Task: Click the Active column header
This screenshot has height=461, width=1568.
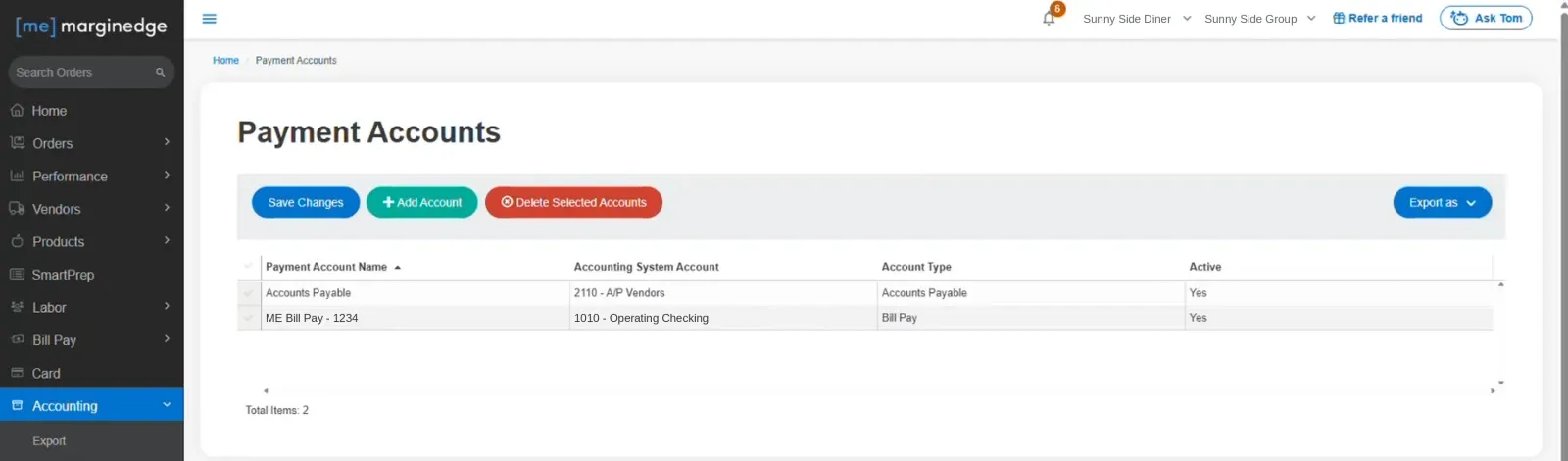Action: coord(1204,267)
